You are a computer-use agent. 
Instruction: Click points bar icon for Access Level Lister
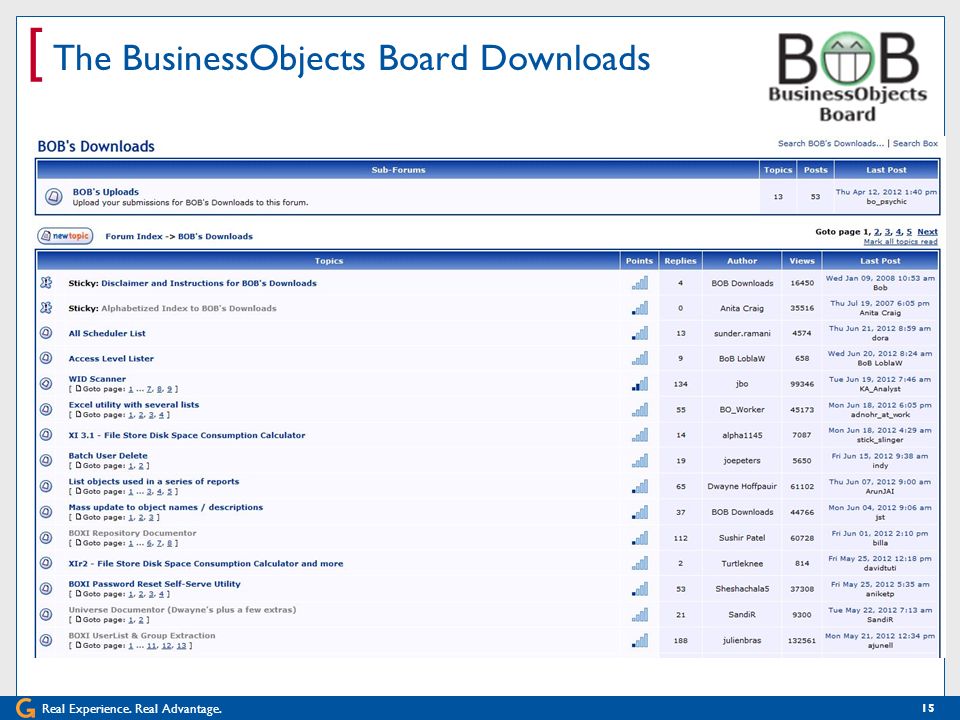(640, 358)
